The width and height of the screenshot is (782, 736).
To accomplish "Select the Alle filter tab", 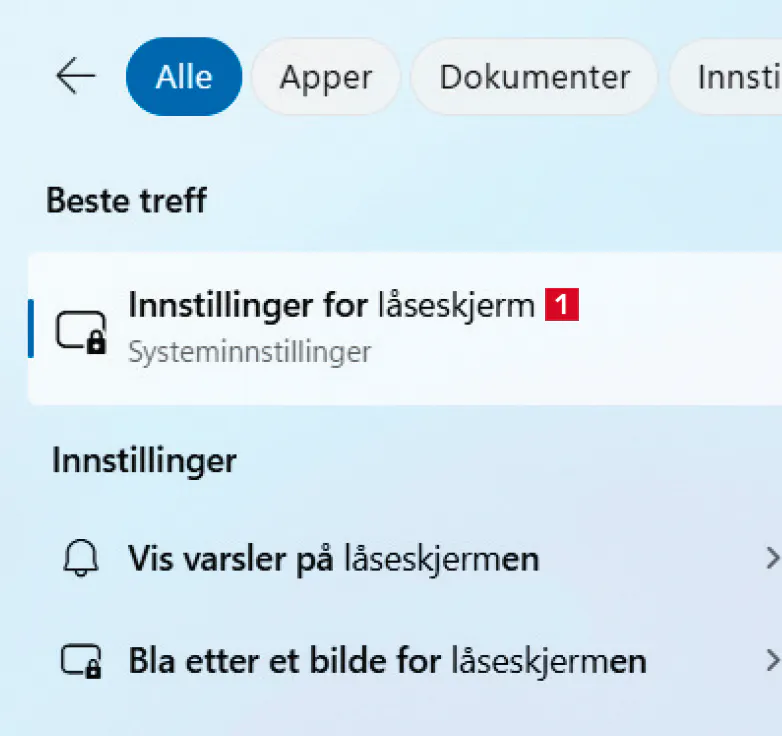I will point(184,77).
